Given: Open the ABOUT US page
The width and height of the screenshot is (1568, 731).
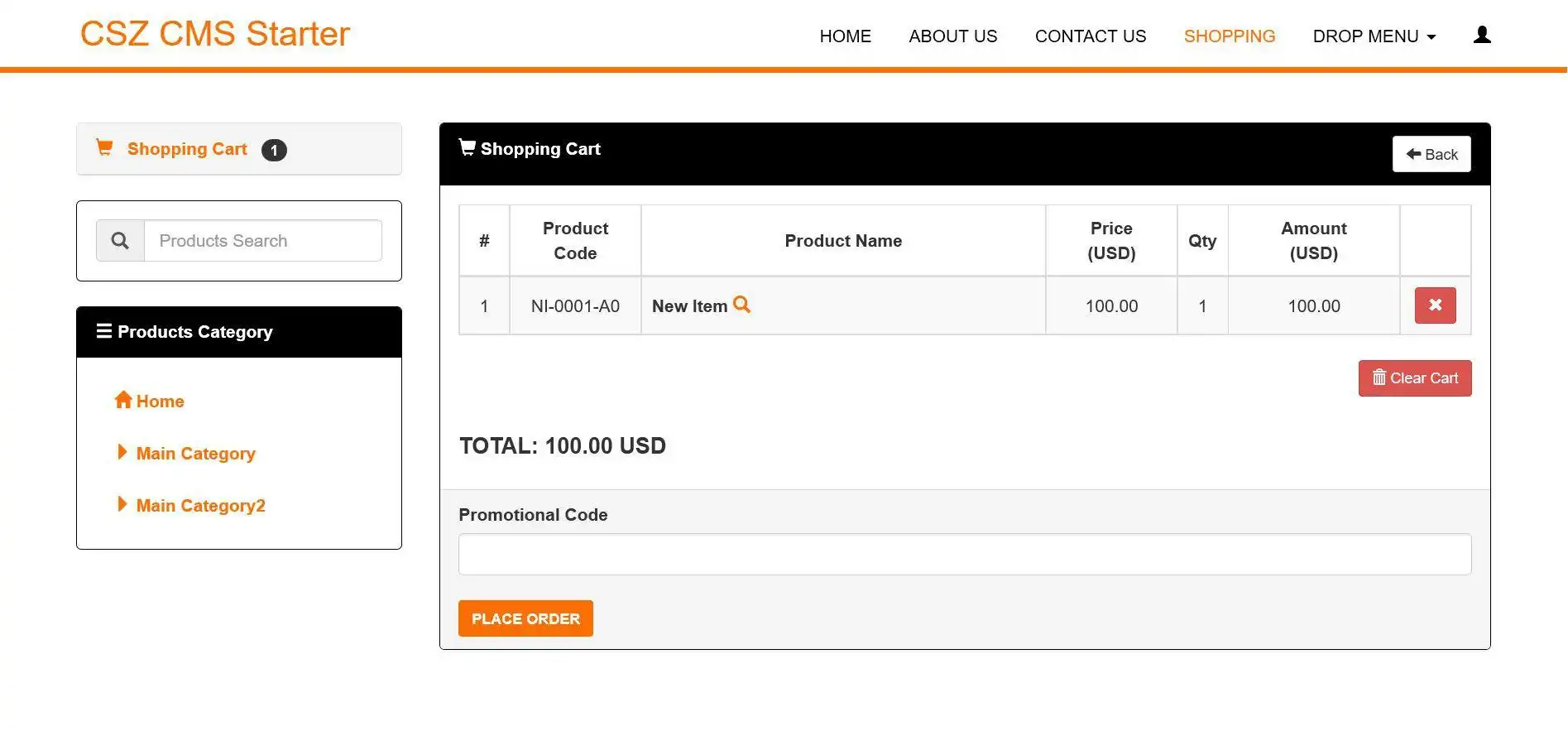Looking at the screenshot, I should point(952,36).
